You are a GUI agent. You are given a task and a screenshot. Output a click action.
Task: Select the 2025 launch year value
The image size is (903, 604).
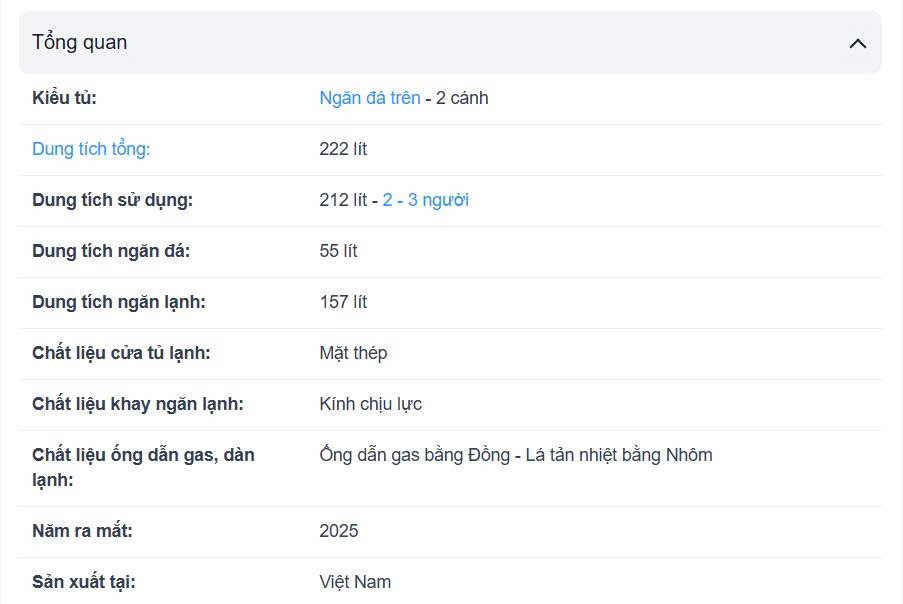click(x=339, y=531)
